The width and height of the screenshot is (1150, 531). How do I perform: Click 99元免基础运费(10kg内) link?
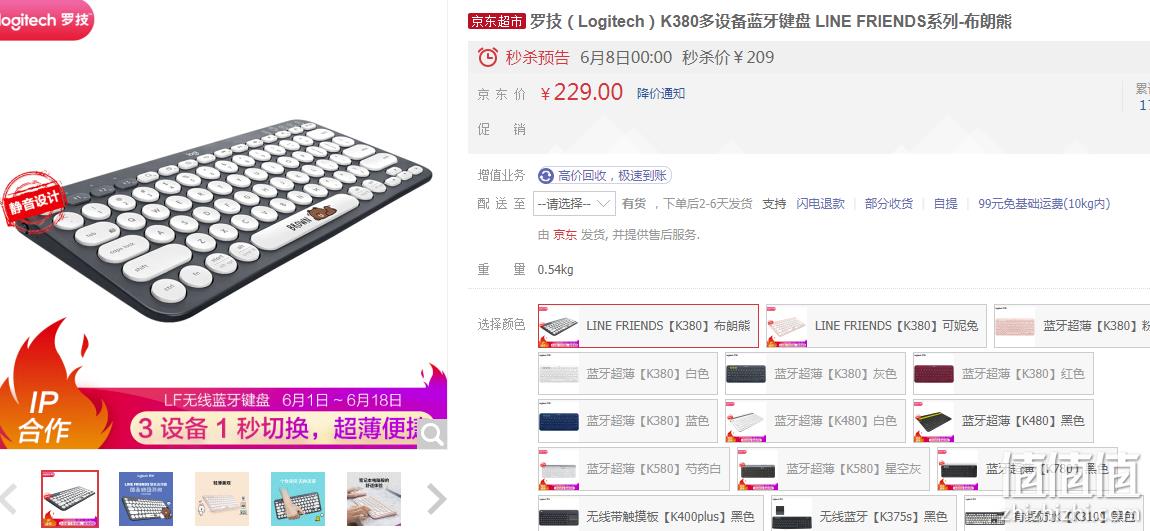(1044, 203)
